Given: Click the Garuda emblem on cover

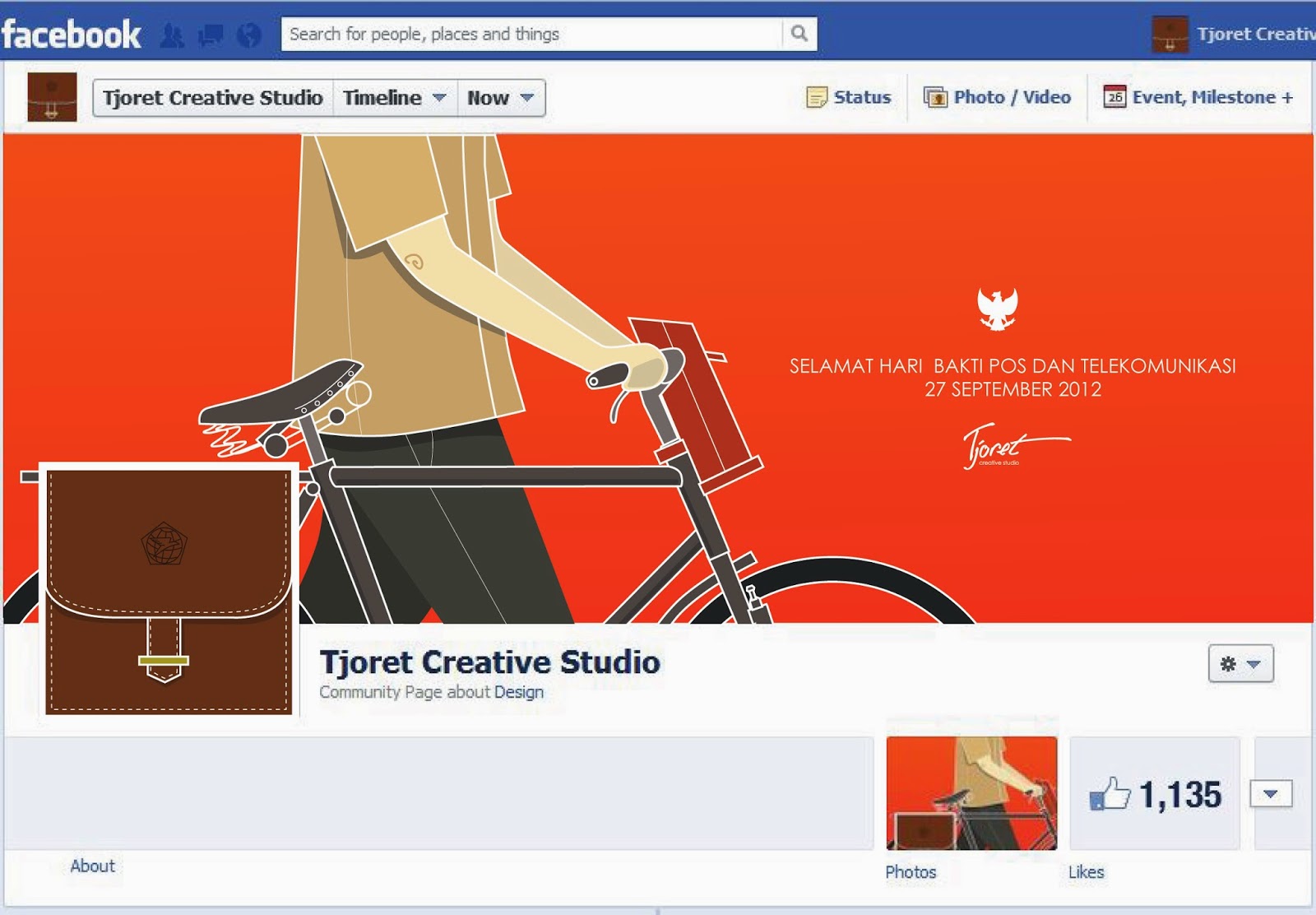Looking at the screenshot, I should click(998, 309).
